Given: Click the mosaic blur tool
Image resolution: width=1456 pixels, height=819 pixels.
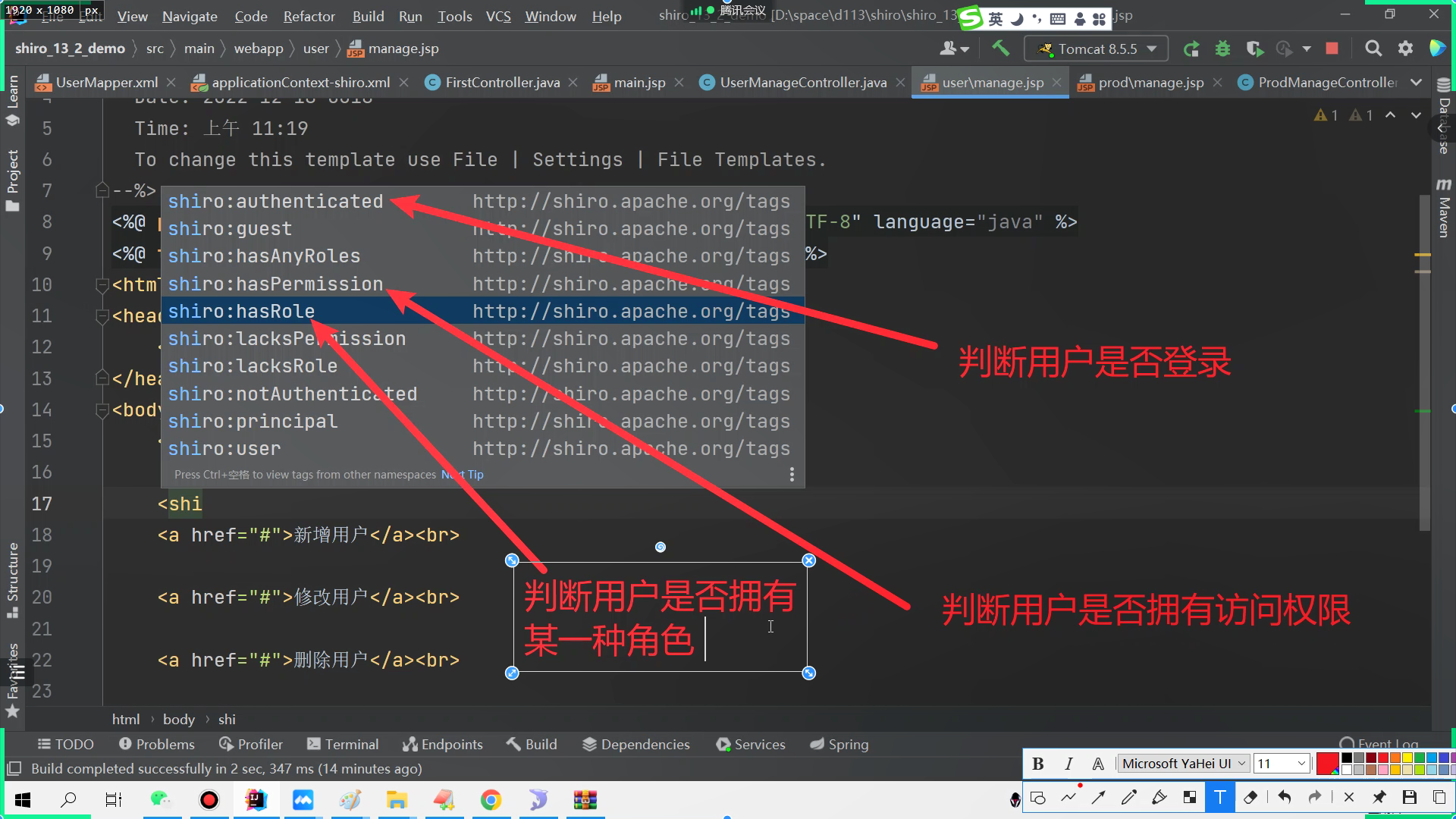Looking at the screenshot, I should point(1189,797).
